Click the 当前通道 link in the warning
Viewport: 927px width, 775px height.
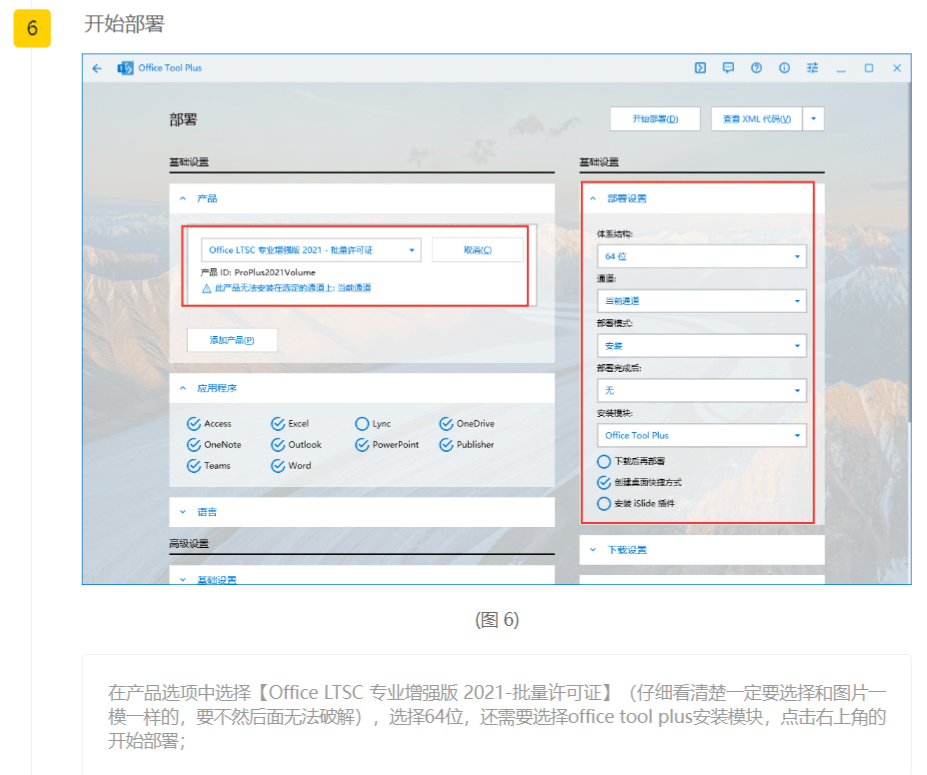point(354,288)
